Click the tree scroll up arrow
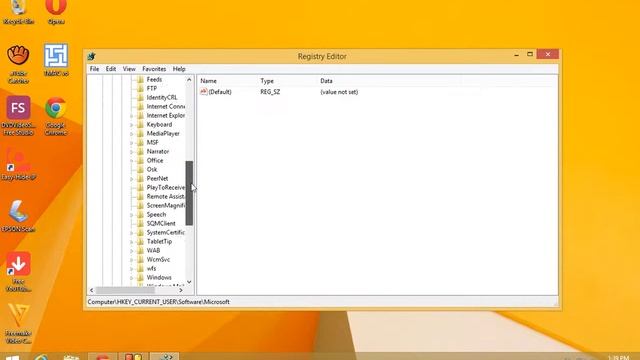Viewport: 640px width, 360px height. coord(189,80)
